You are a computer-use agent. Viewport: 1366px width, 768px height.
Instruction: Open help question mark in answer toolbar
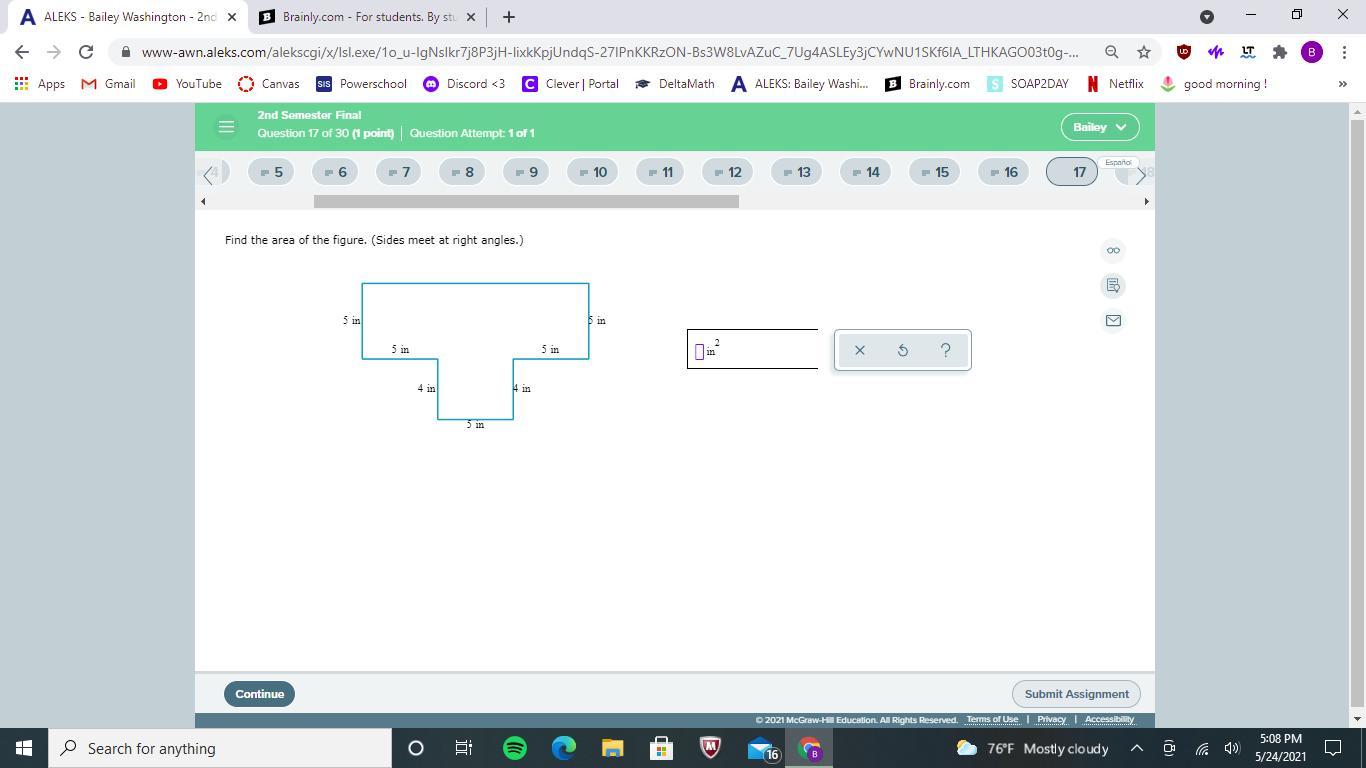(946, 350)
